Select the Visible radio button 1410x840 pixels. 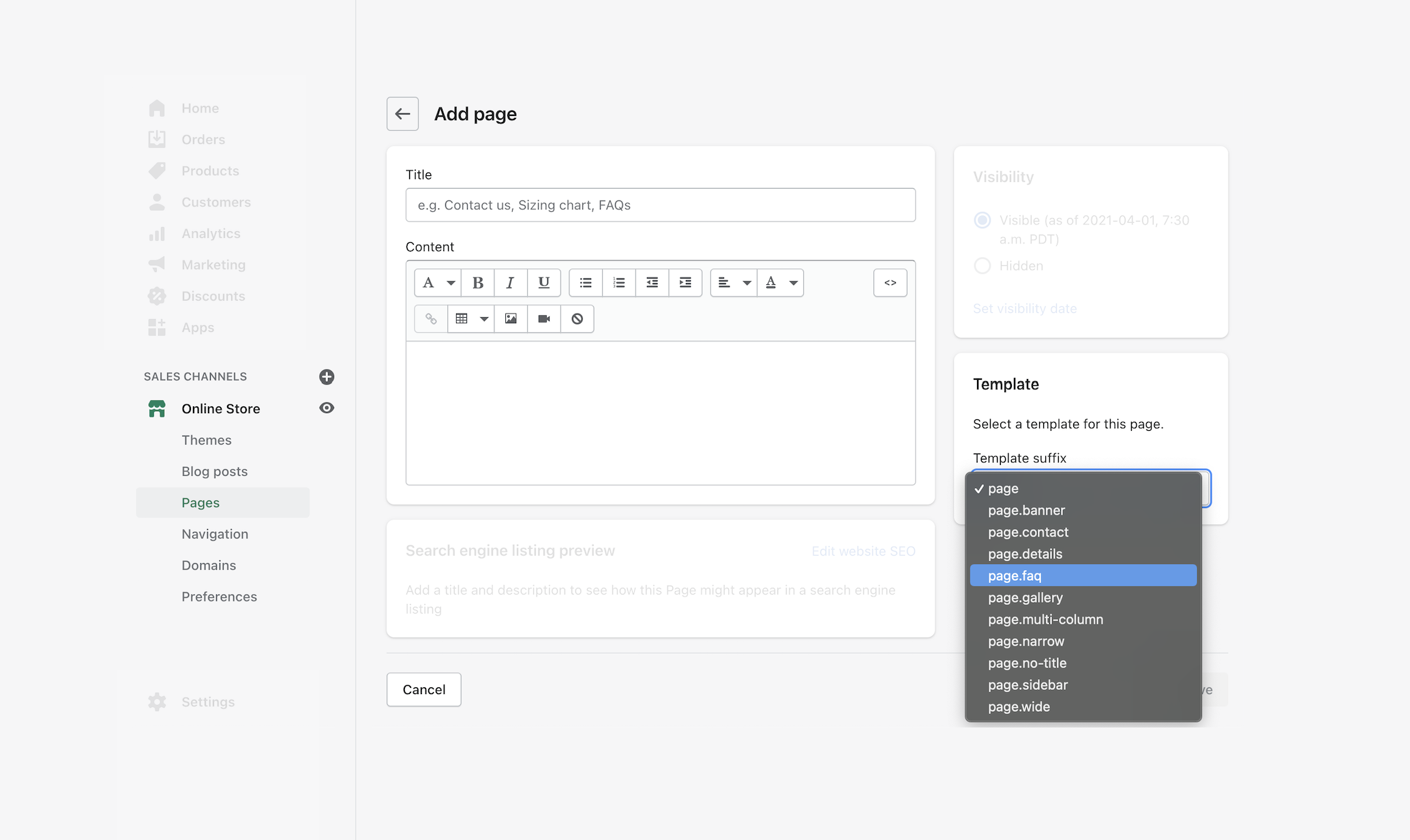(x=982, y=220)
